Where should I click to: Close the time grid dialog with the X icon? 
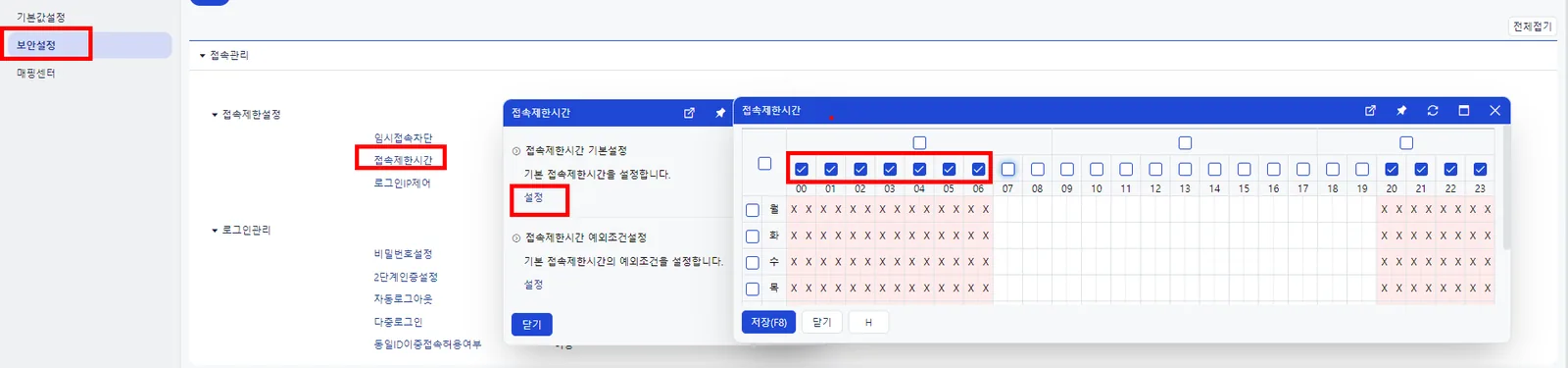(x=1494, y=111)
